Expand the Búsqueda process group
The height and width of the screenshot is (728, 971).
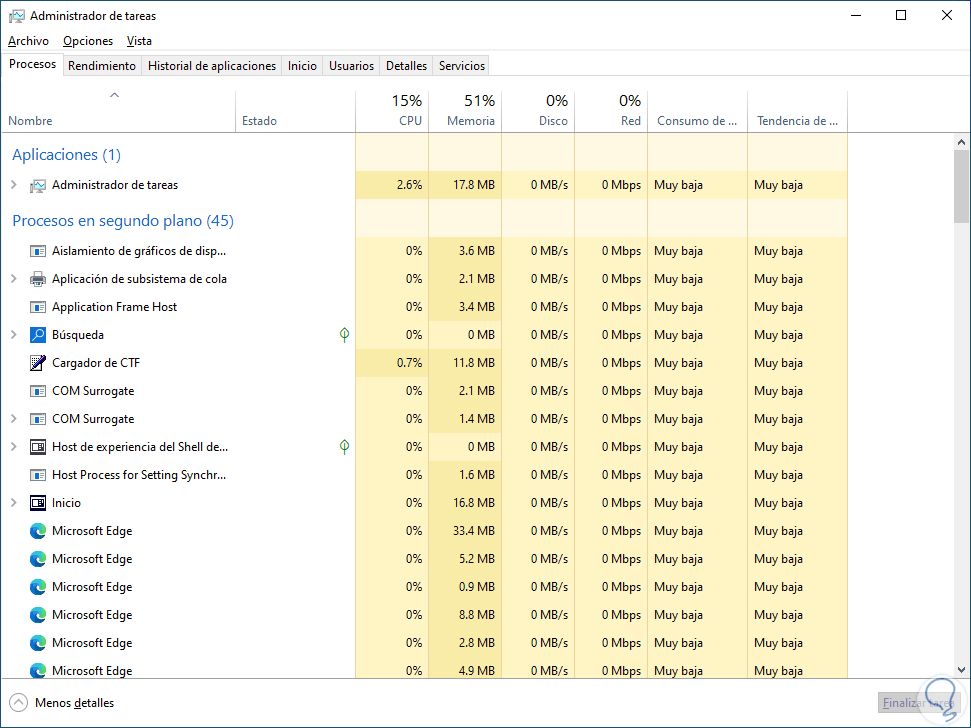coord(13,335)
